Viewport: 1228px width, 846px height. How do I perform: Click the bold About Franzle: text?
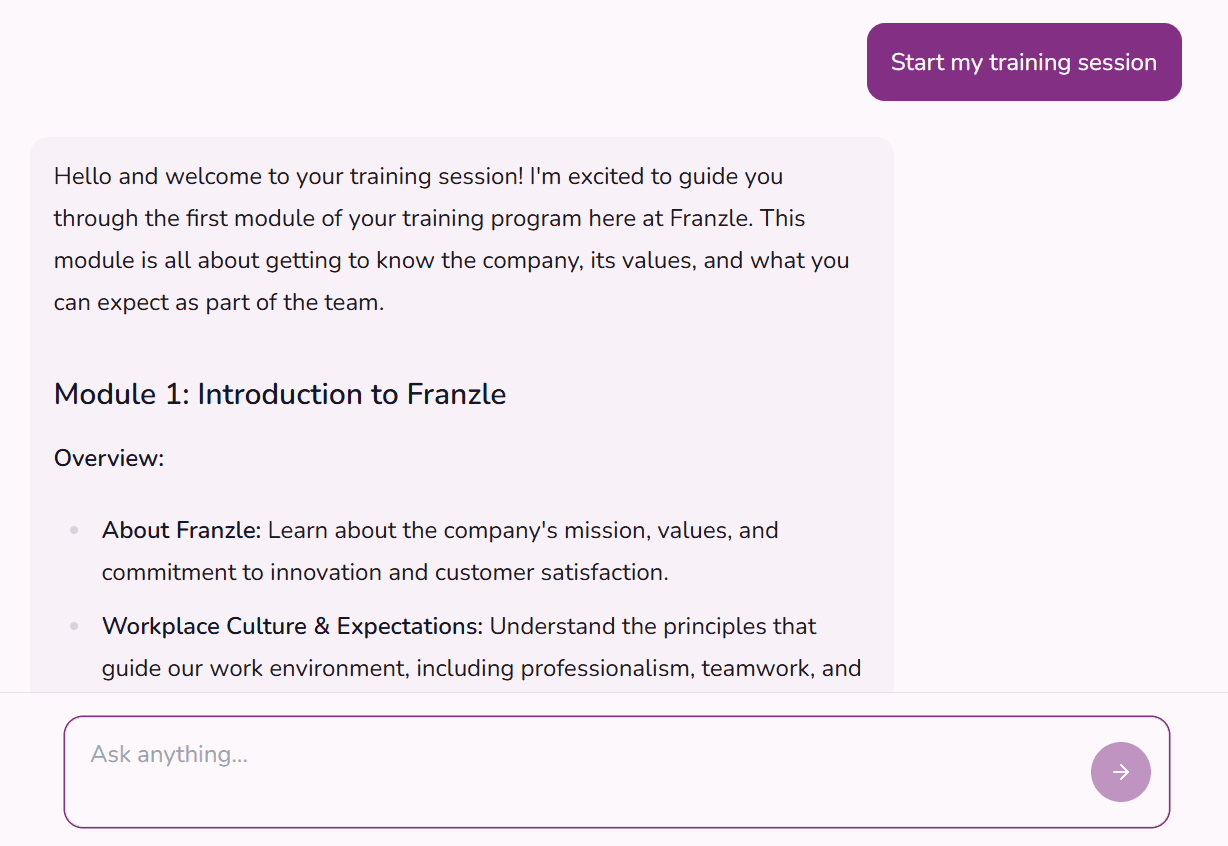click(x=181, y=530)
